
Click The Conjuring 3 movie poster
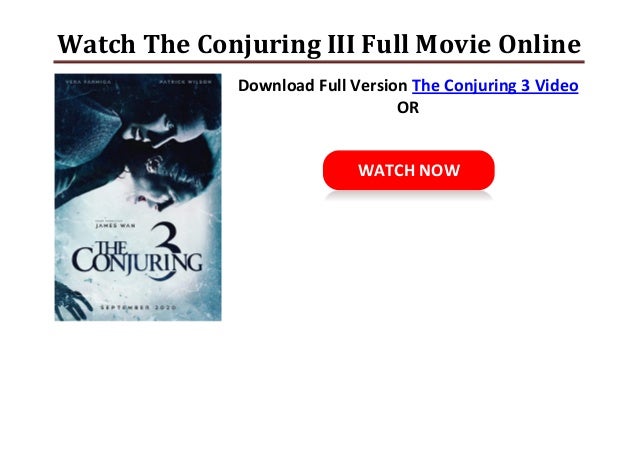tap(138, 197)
